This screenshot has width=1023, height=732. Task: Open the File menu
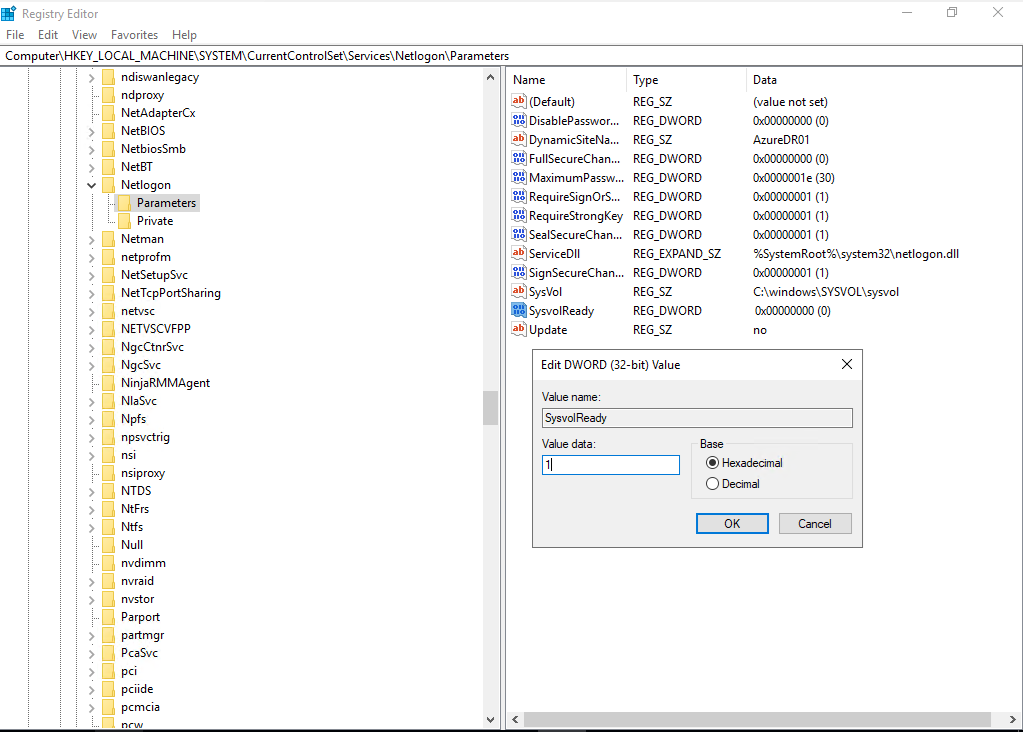click(x=15, y=35)
